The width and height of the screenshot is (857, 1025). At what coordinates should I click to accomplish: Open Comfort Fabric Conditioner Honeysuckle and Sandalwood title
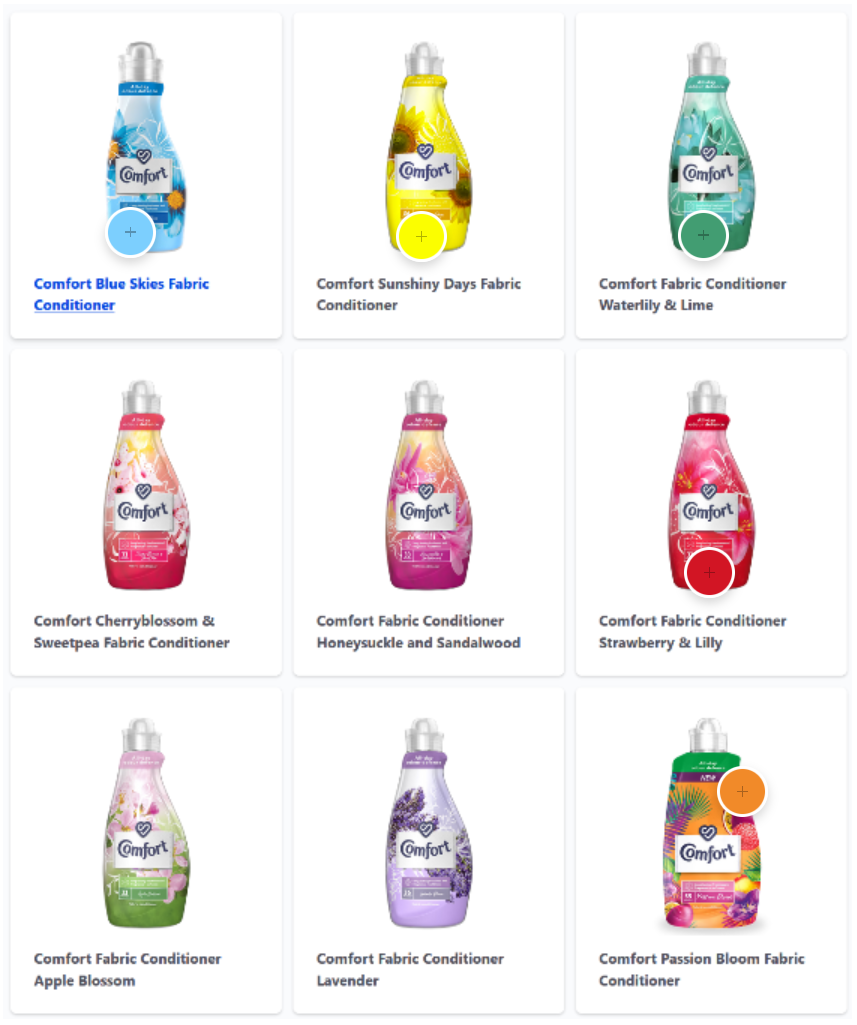click(x=418, y=631)
